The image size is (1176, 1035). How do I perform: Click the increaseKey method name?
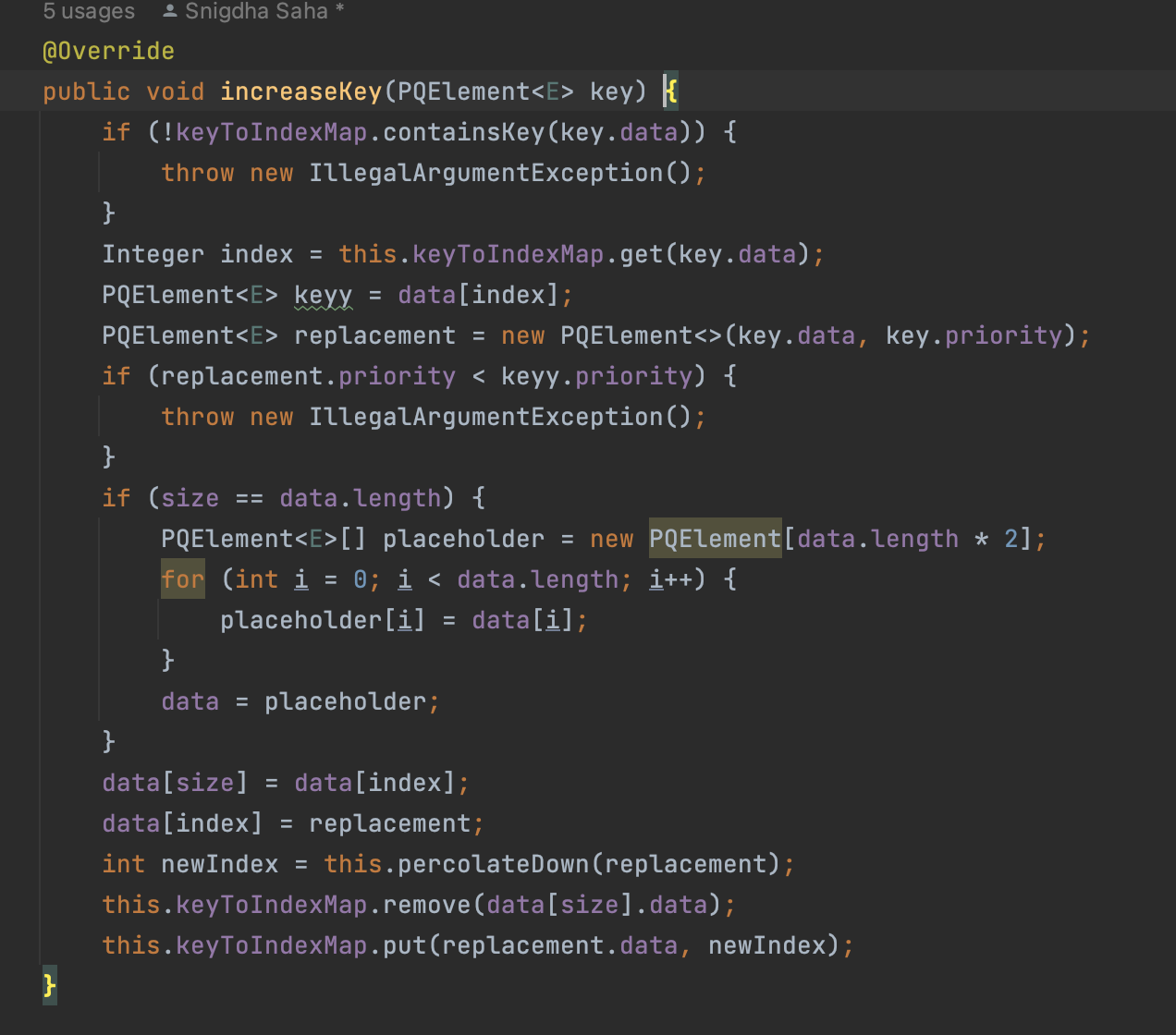pyautogui.click(x=300, y=91)
